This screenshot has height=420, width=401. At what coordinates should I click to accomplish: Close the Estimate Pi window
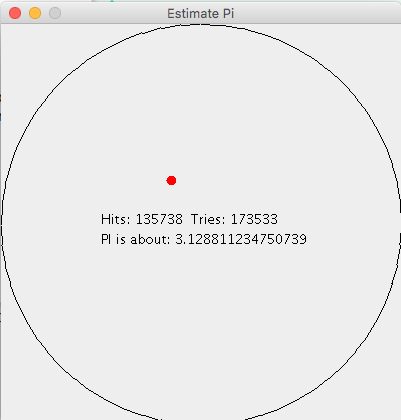click(15, 13)
